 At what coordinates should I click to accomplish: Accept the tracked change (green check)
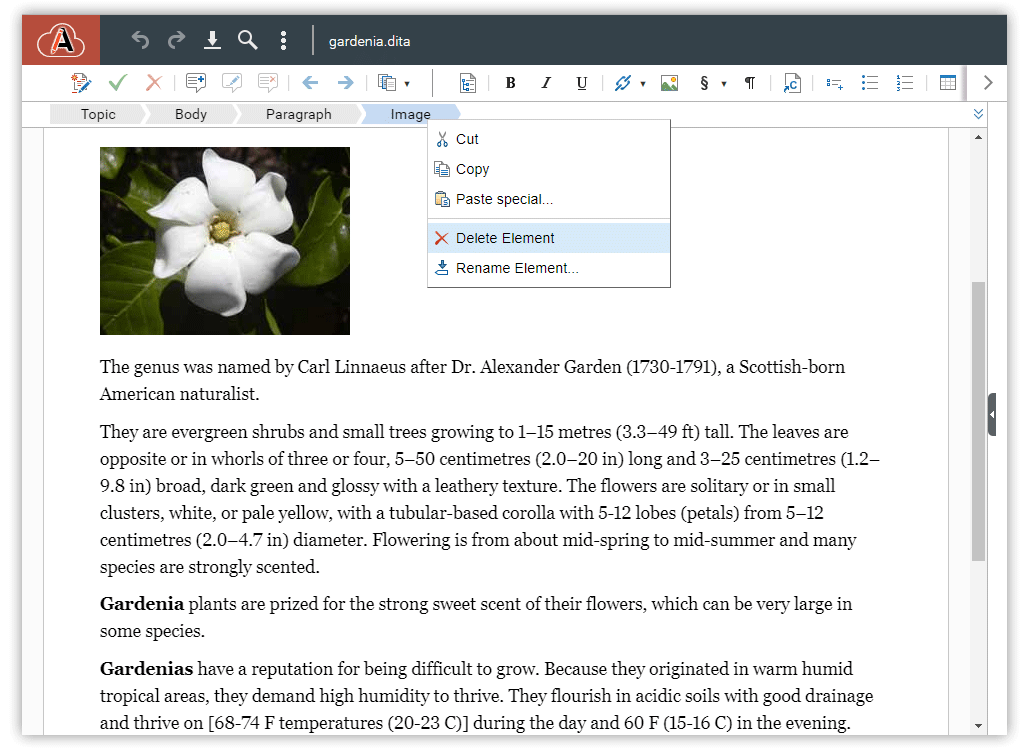click(x=118, y=83)
